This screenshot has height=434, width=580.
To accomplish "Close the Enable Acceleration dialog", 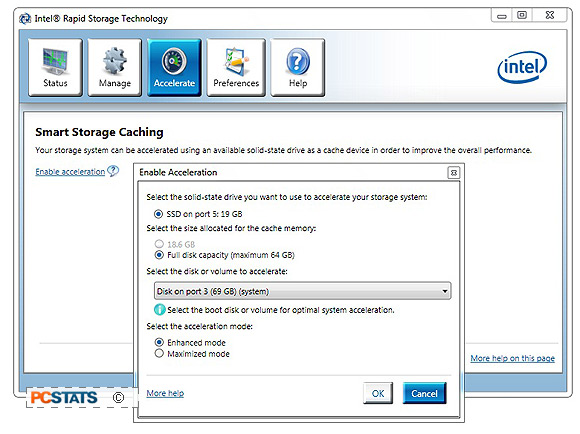I will point(453,173).
